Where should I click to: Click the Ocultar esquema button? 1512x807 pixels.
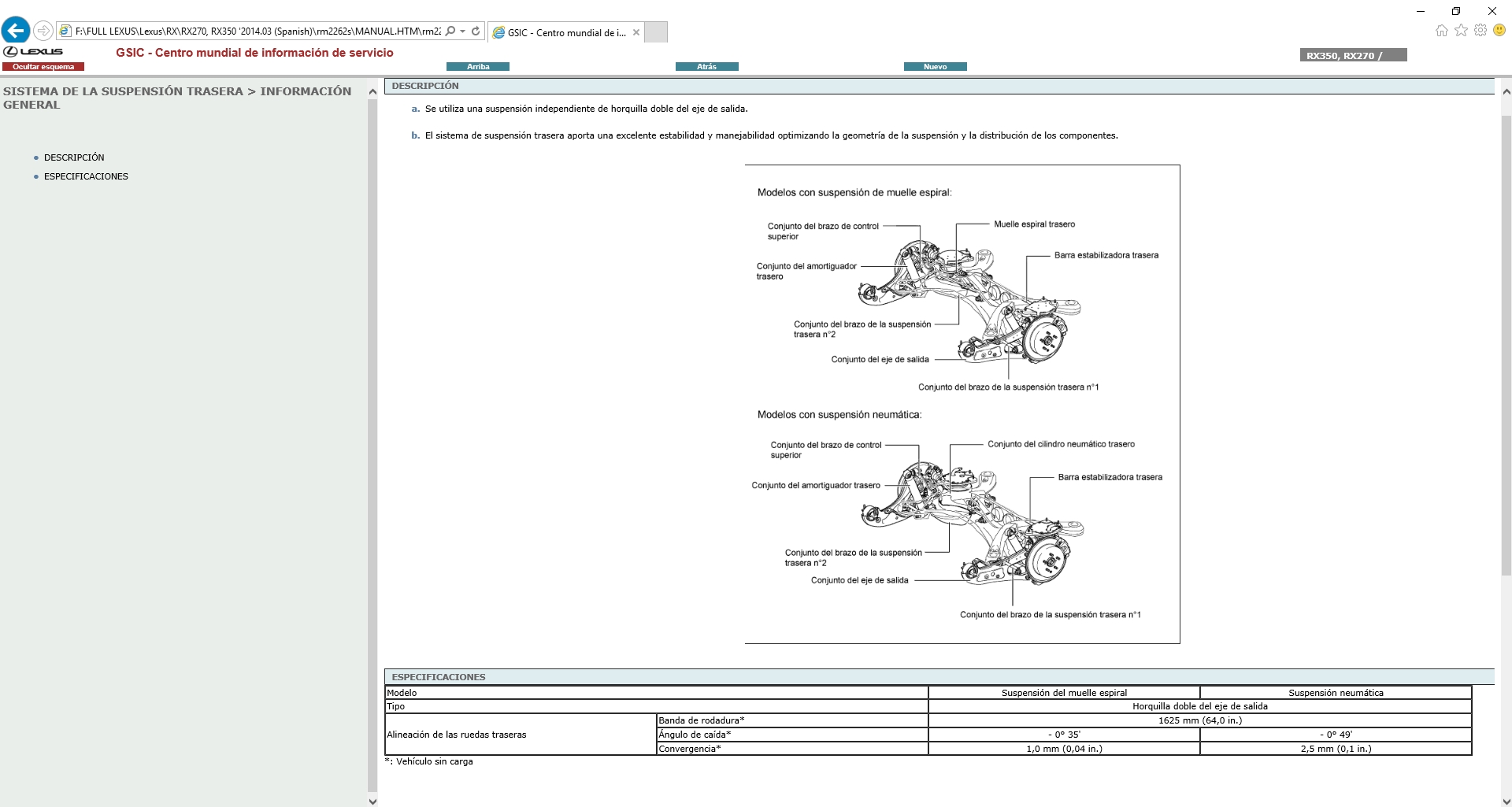tap(43, 67)
